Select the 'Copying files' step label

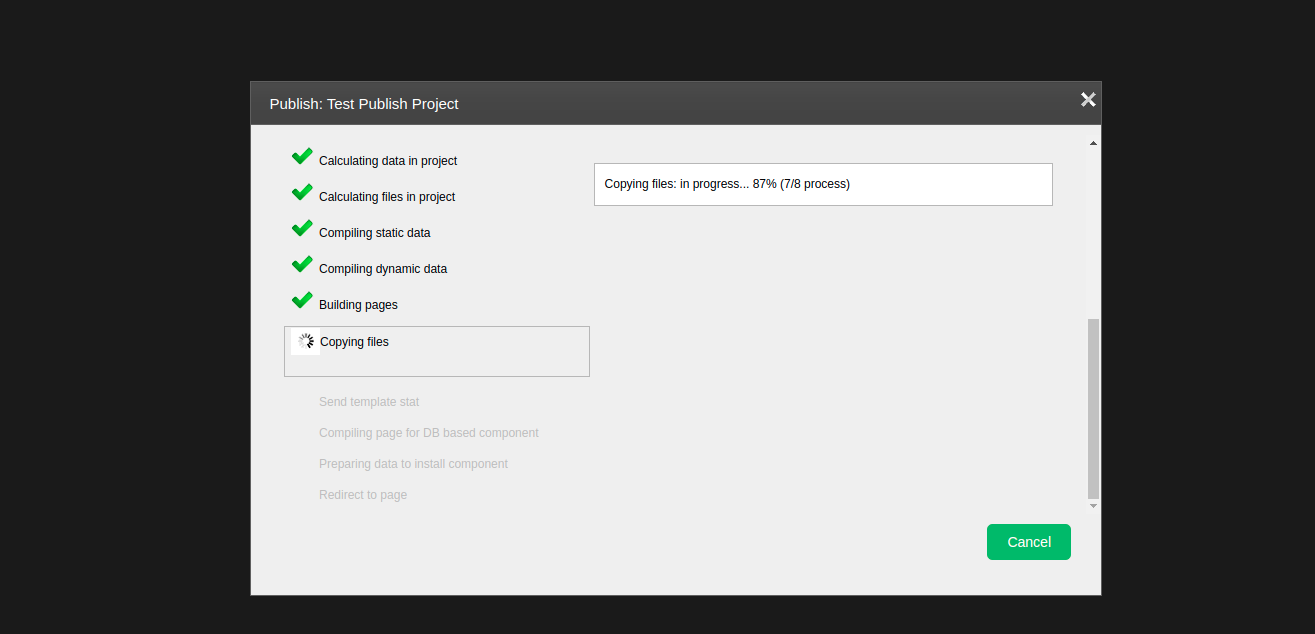click(x=354, y=342)
